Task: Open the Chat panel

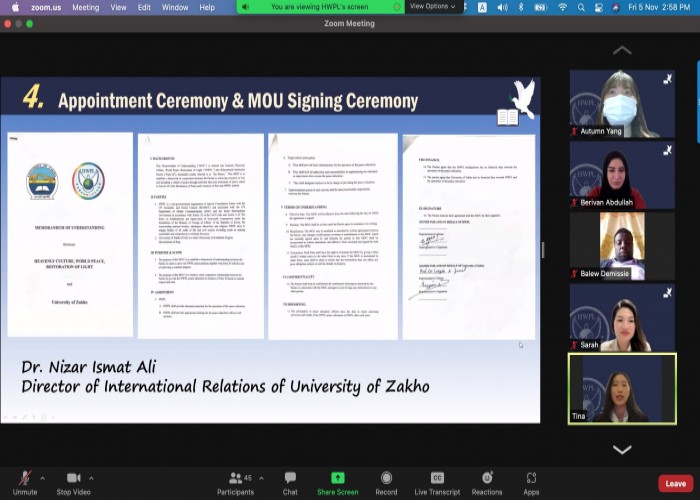Action: 290,482
